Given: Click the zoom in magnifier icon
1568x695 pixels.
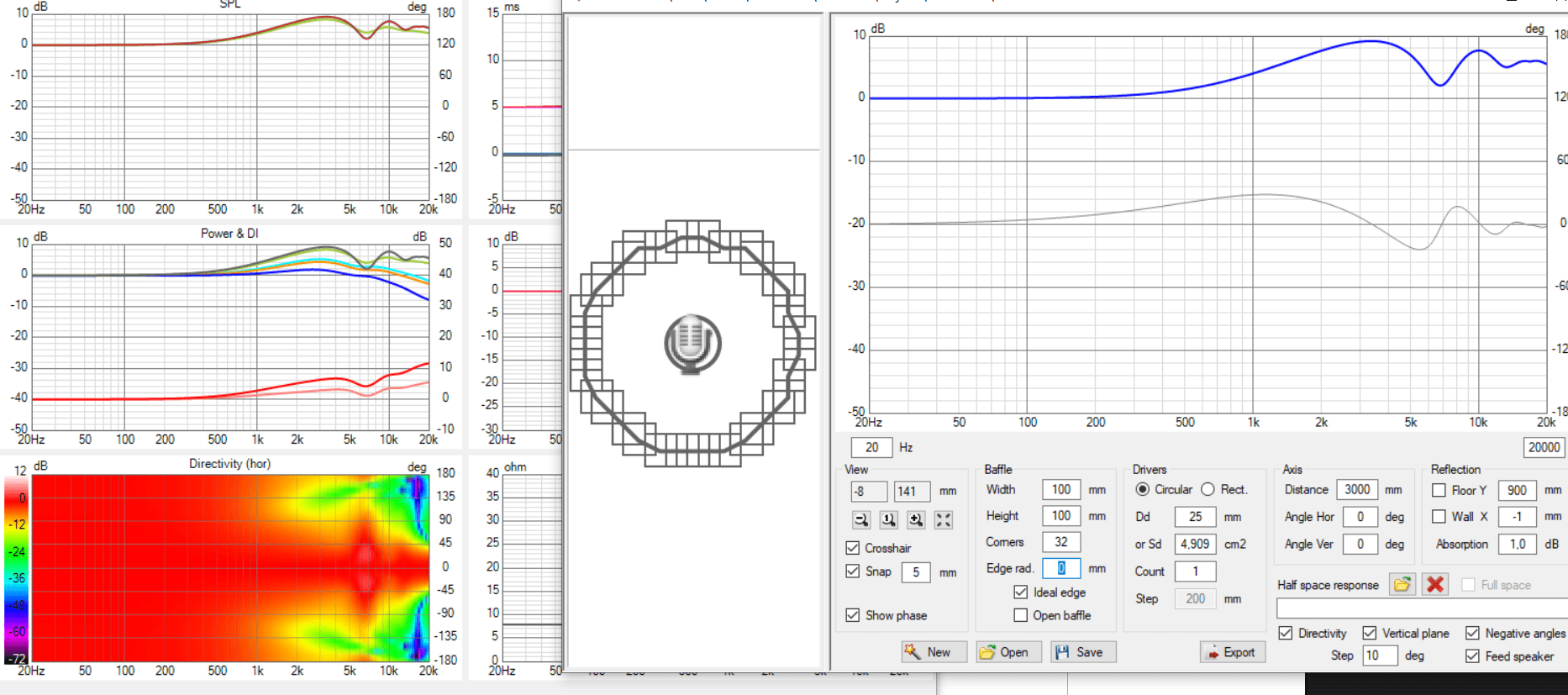Looking at the screenshot, I should pyautogui.click(x=916, y=520).
